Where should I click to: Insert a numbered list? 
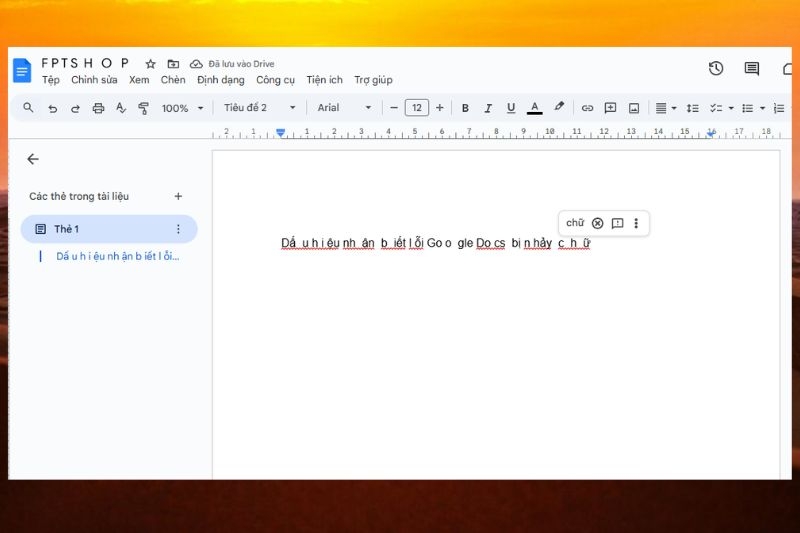coord(779,108)
